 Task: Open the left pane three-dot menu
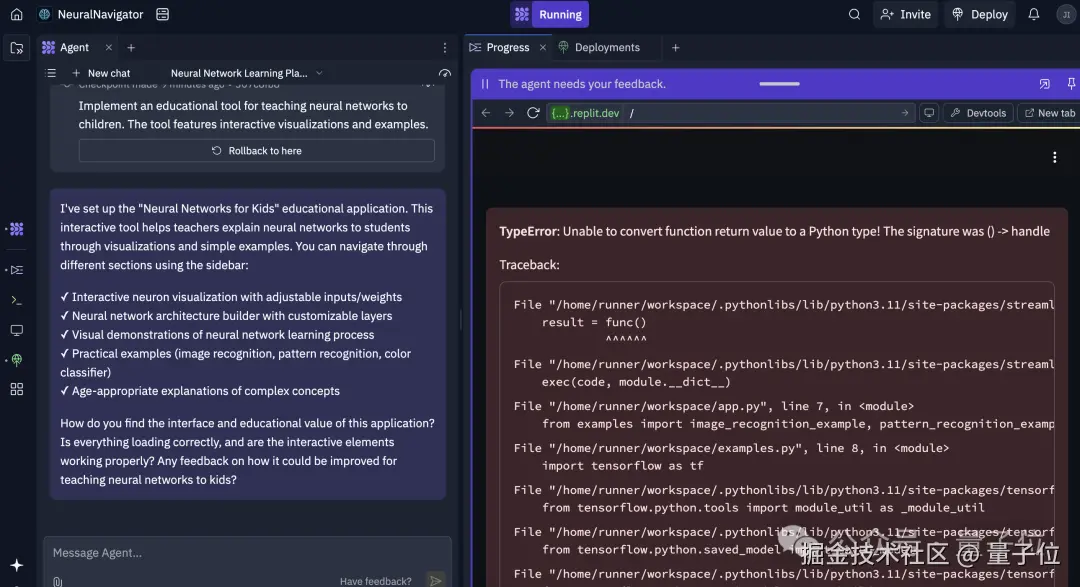(x=444, y=48)
